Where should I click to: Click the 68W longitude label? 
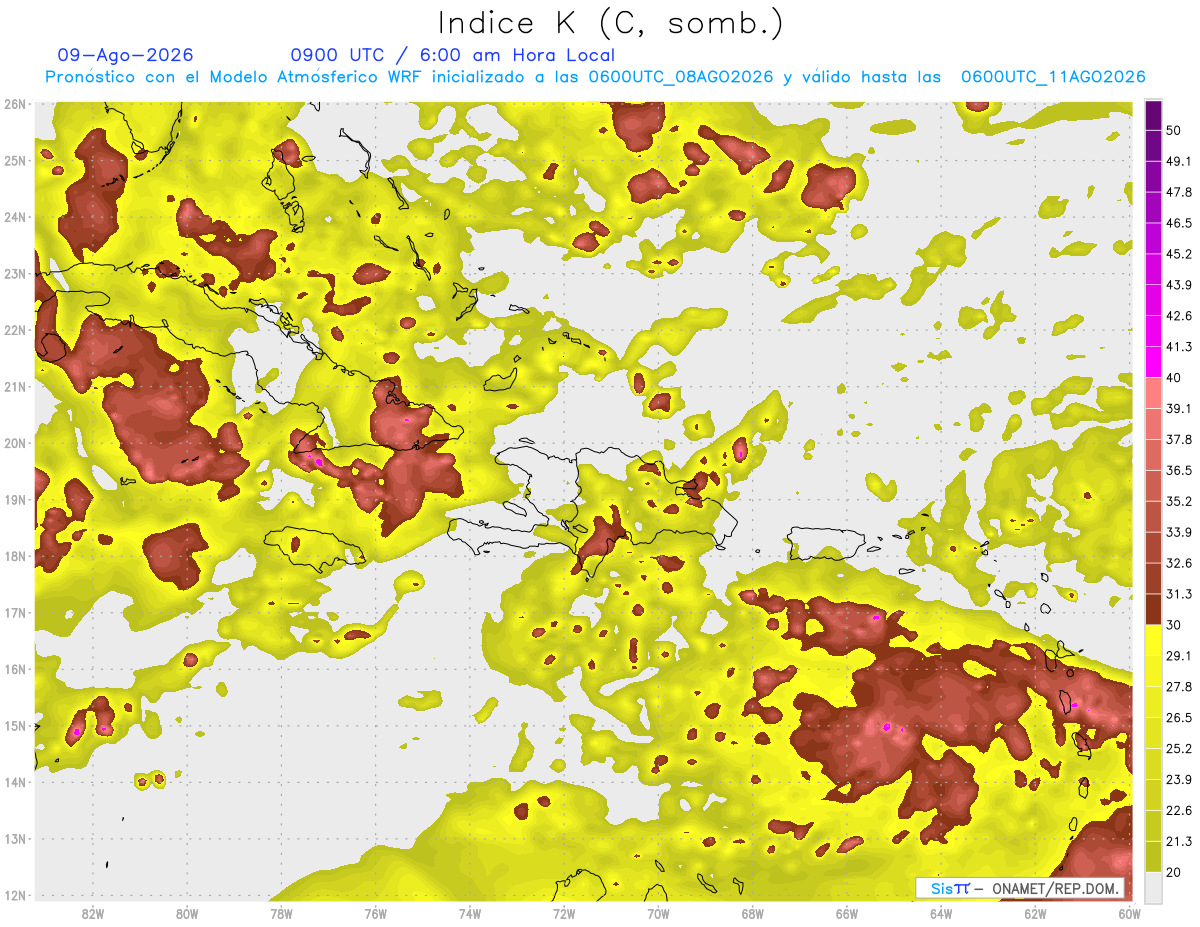753,914
